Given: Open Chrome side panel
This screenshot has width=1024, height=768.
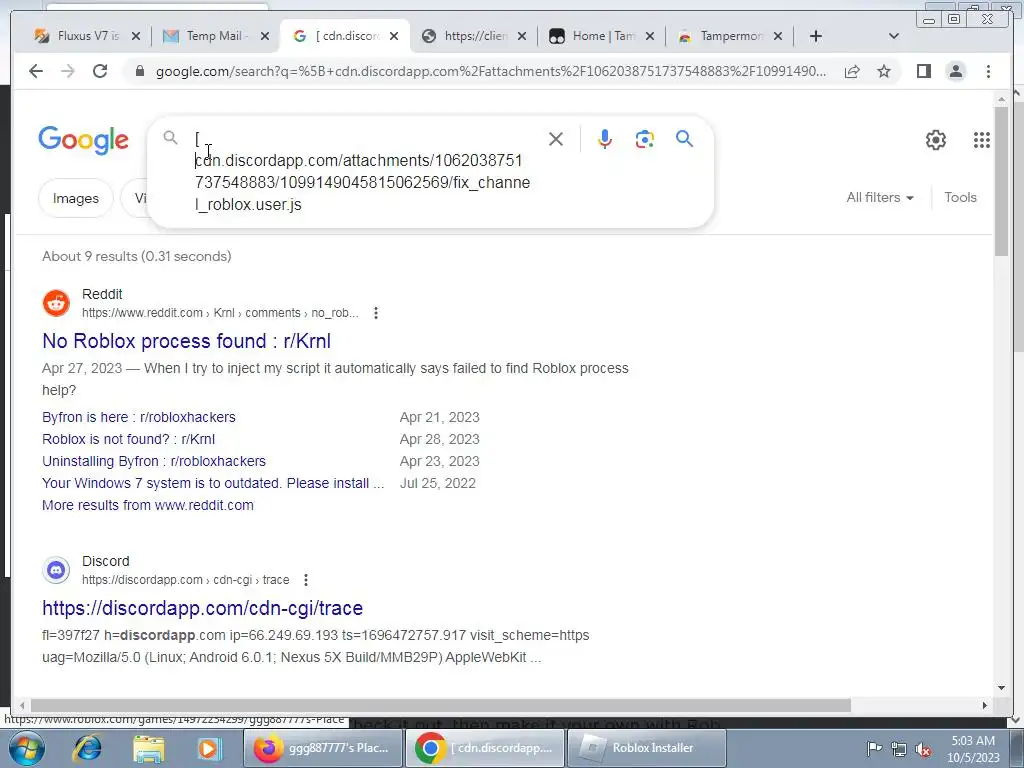Looking at the screenshot, I should [x=923, y=71].
